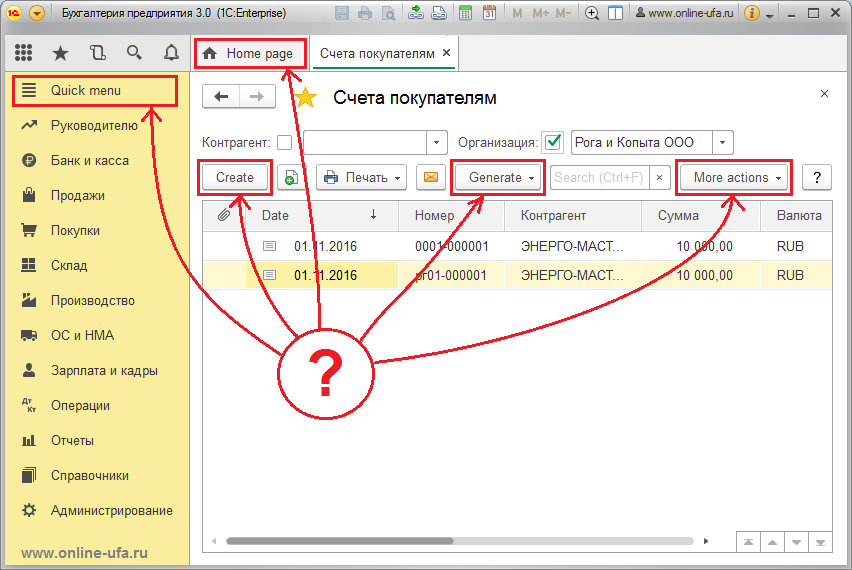Open Favorites star in top panel
The image size is (852, 570).
(60, 53)
